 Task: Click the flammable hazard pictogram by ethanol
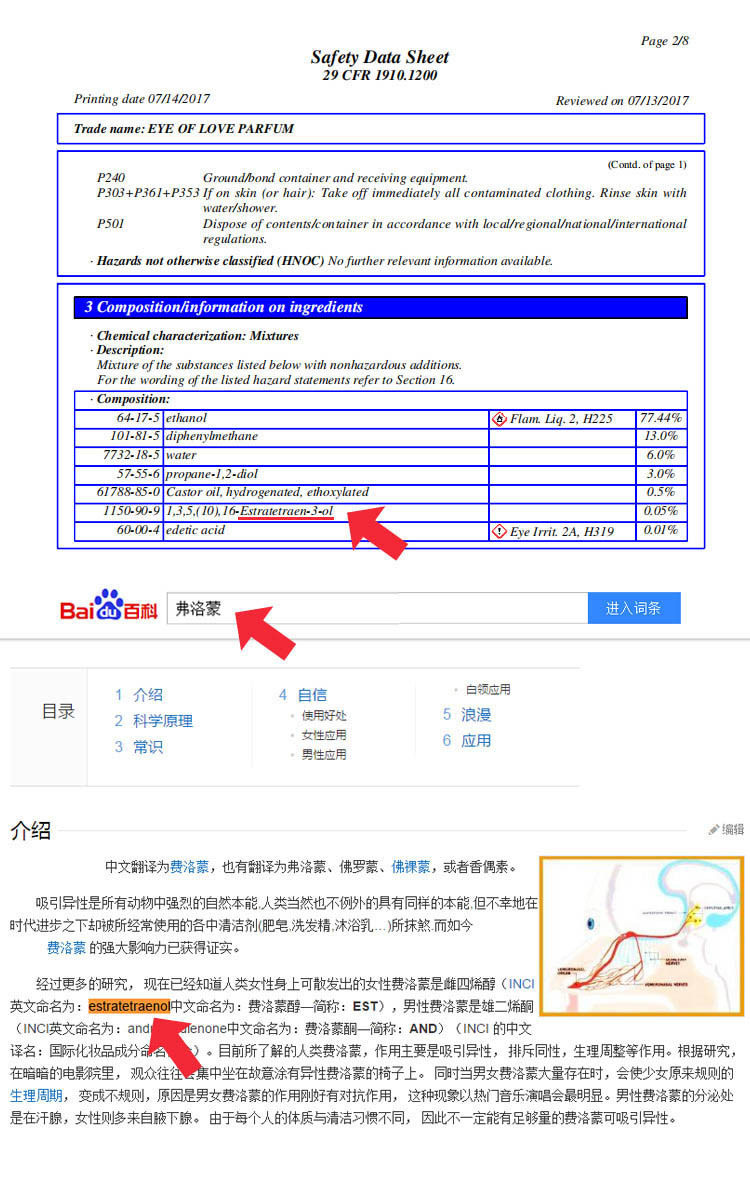pyautogui.click(x=499, y=419)
